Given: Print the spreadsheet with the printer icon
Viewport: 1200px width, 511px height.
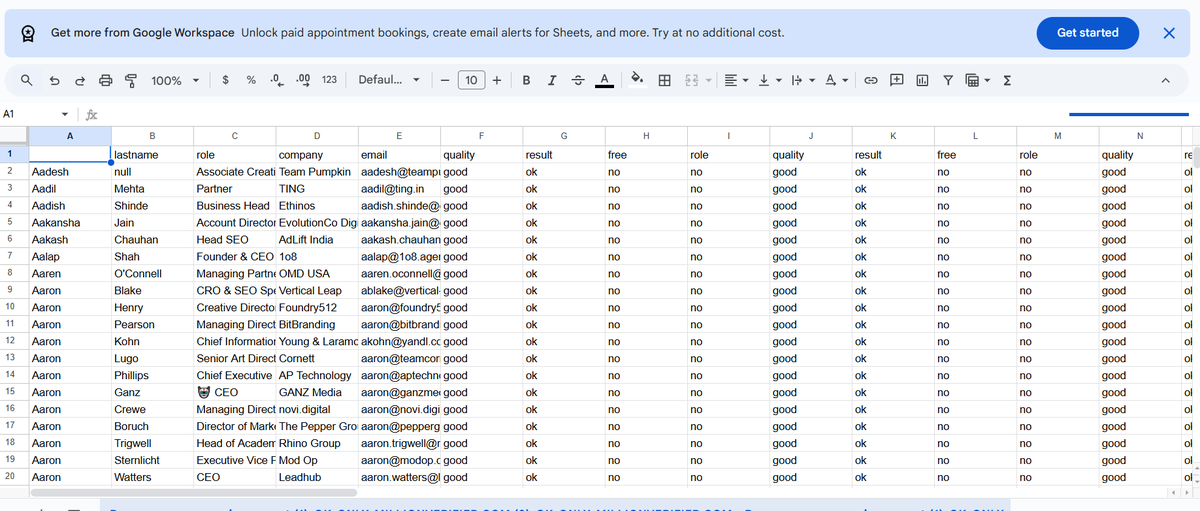Looking at the screenshot, I should tap(104, 80).
